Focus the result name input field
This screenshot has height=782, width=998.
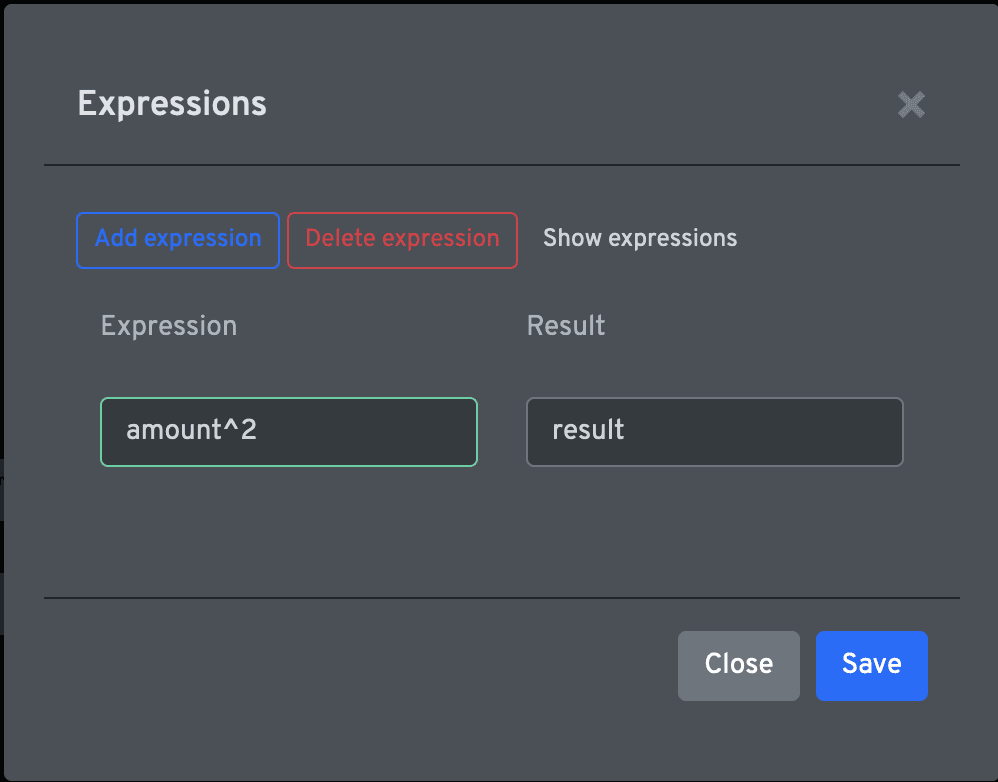click(715, 431)
